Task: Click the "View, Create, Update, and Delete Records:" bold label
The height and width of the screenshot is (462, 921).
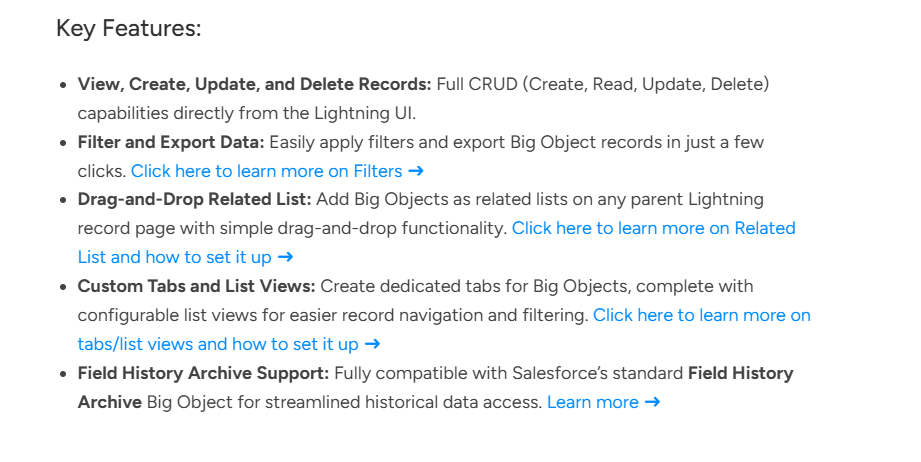Action: click(254, 84)
